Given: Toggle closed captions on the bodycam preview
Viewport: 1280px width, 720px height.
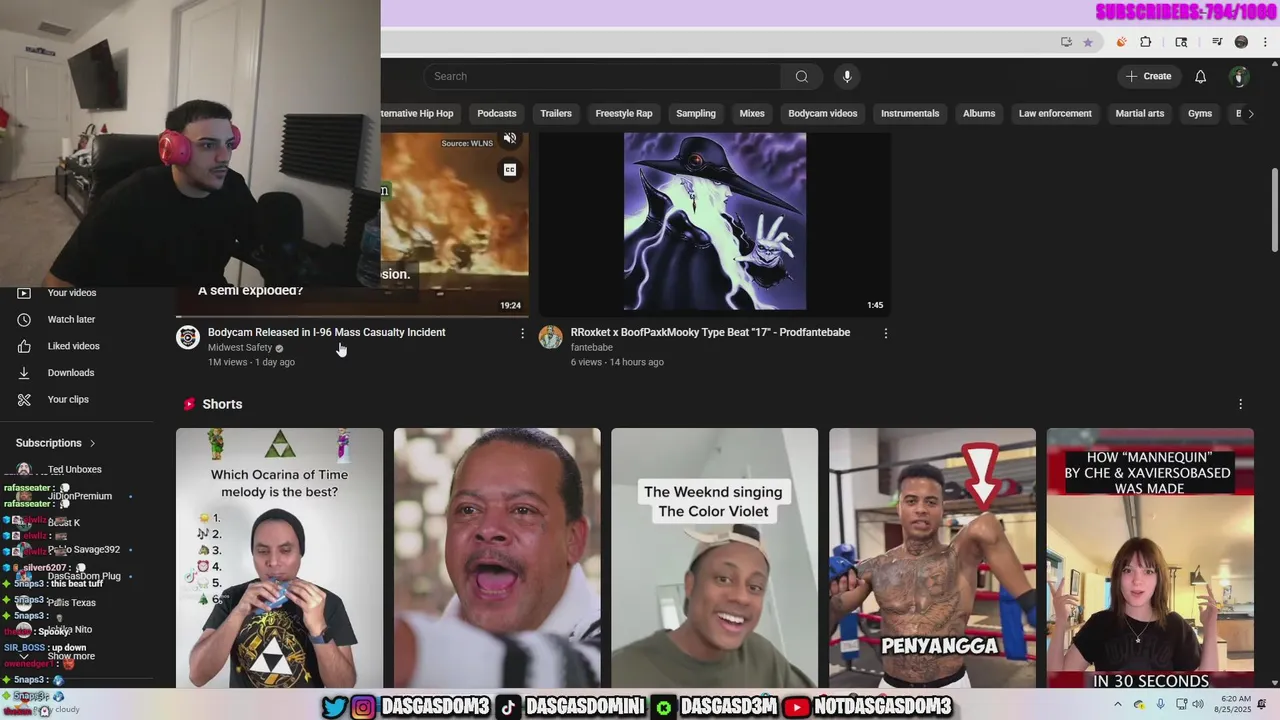Looking at the screenshot, I should point(510,170).
